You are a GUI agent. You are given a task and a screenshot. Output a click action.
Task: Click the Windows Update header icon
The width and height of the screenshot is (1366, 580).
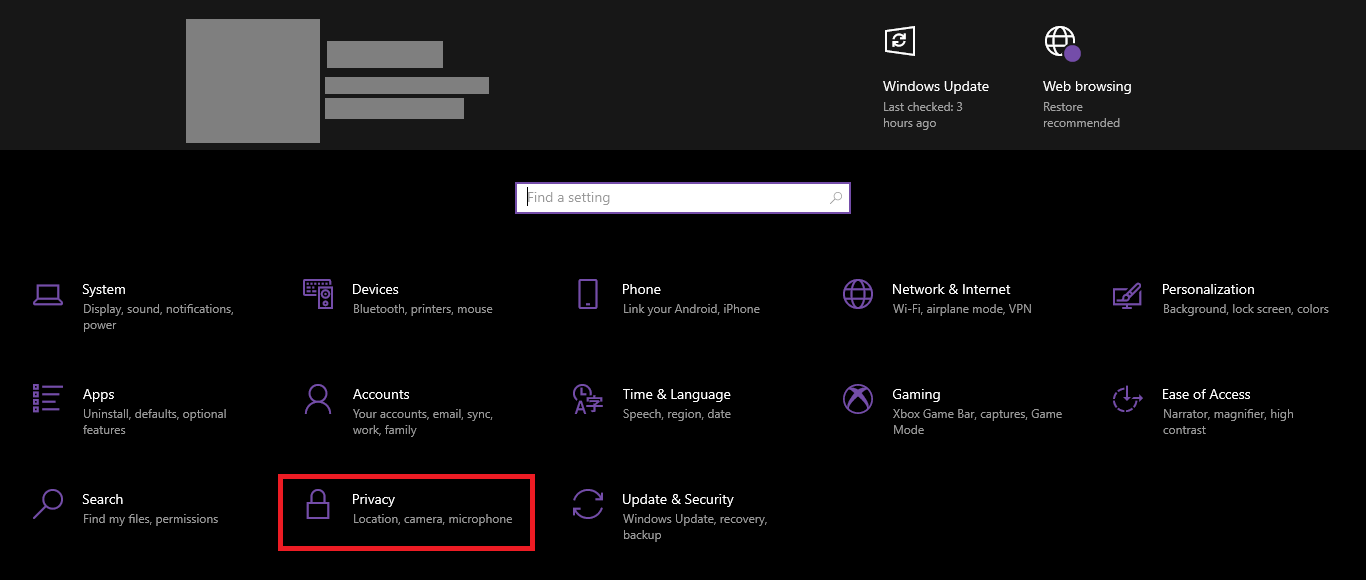pos(900,41)
